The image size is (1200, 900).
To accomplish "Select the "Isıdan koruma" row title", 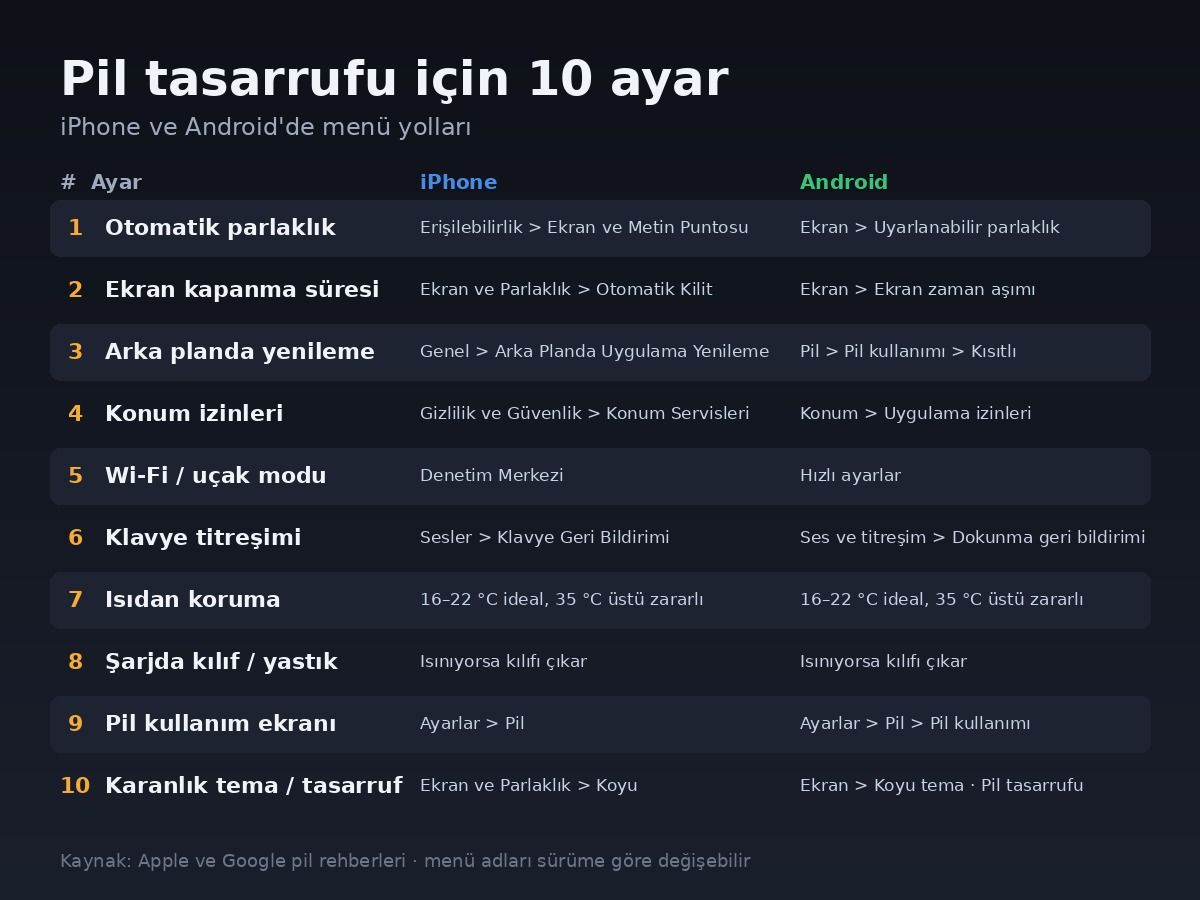I will pos(193,600).
